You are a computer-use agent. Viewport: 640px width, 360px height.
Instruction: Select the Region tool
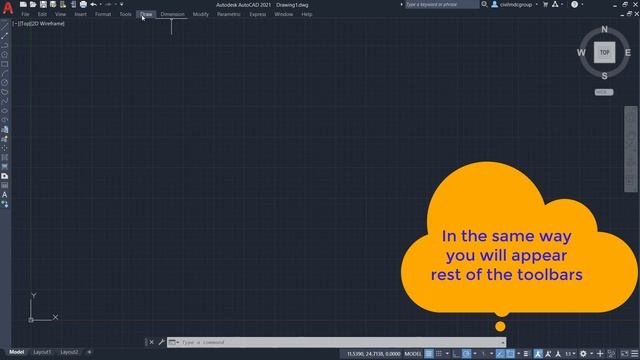4,176
